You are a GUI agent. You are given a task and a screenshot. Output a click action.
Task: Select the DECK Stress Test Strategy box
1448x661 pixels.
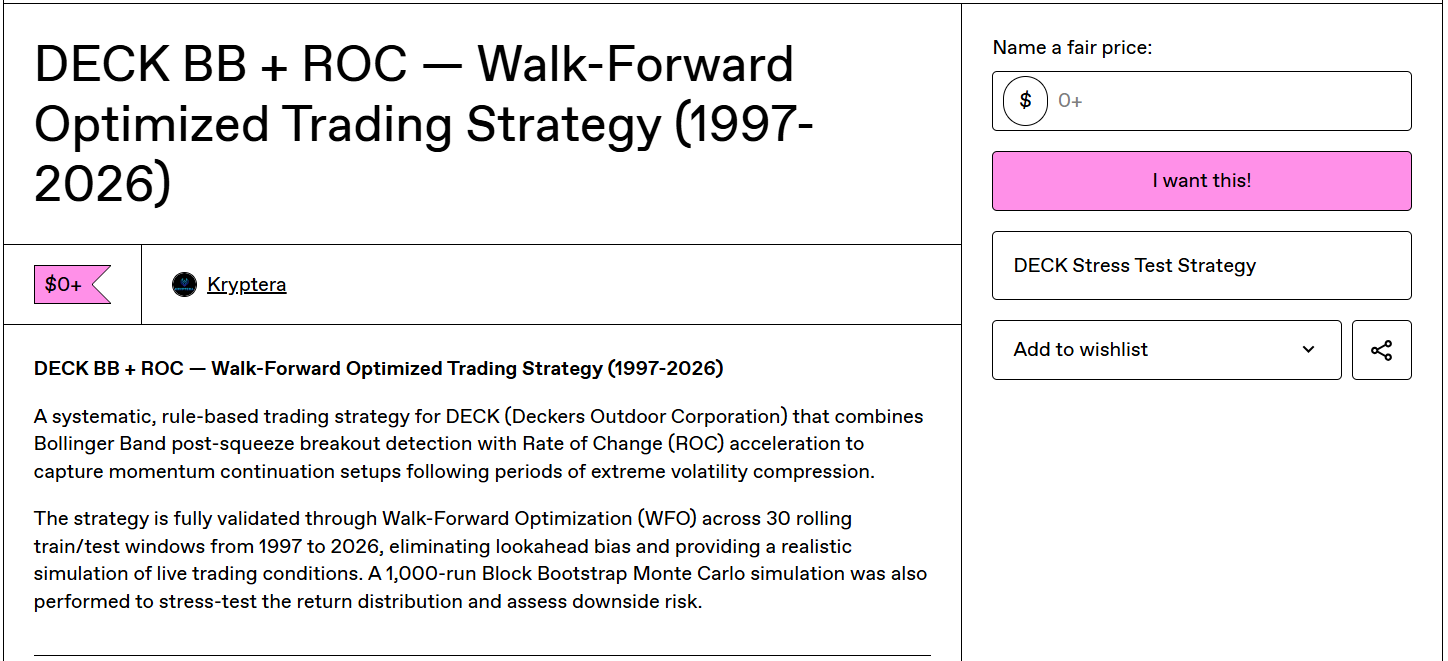click(x=1201, y=266)
